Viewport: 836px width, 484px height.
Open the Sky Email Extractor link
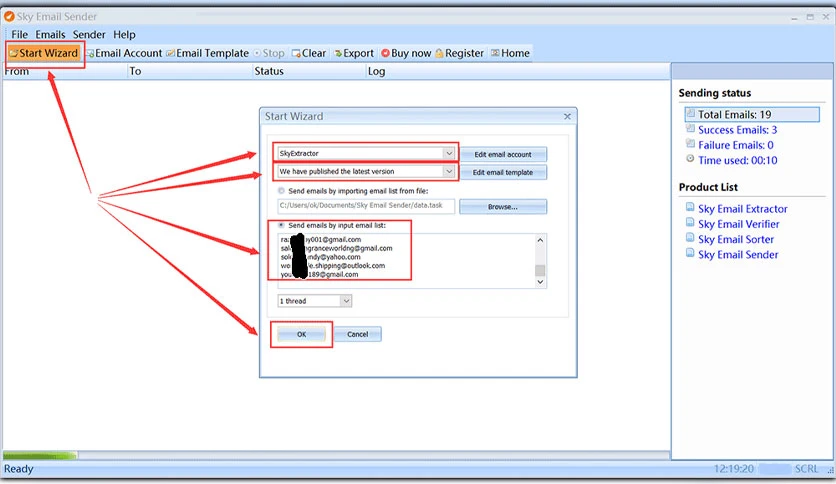coord(743,209)
